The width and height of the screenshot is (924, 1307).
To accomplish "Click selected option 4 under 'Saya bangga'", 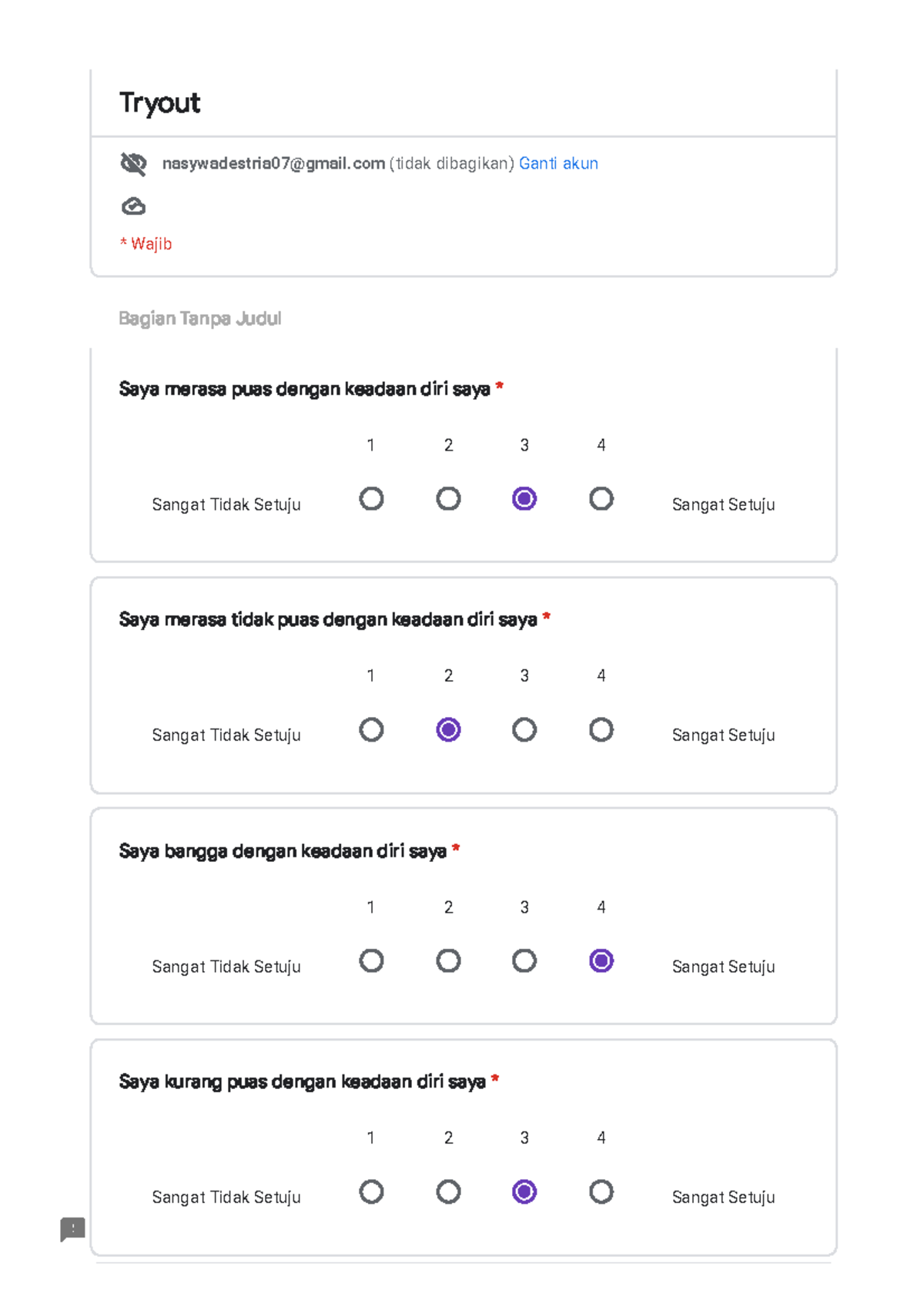I will [x=601, y=960].
